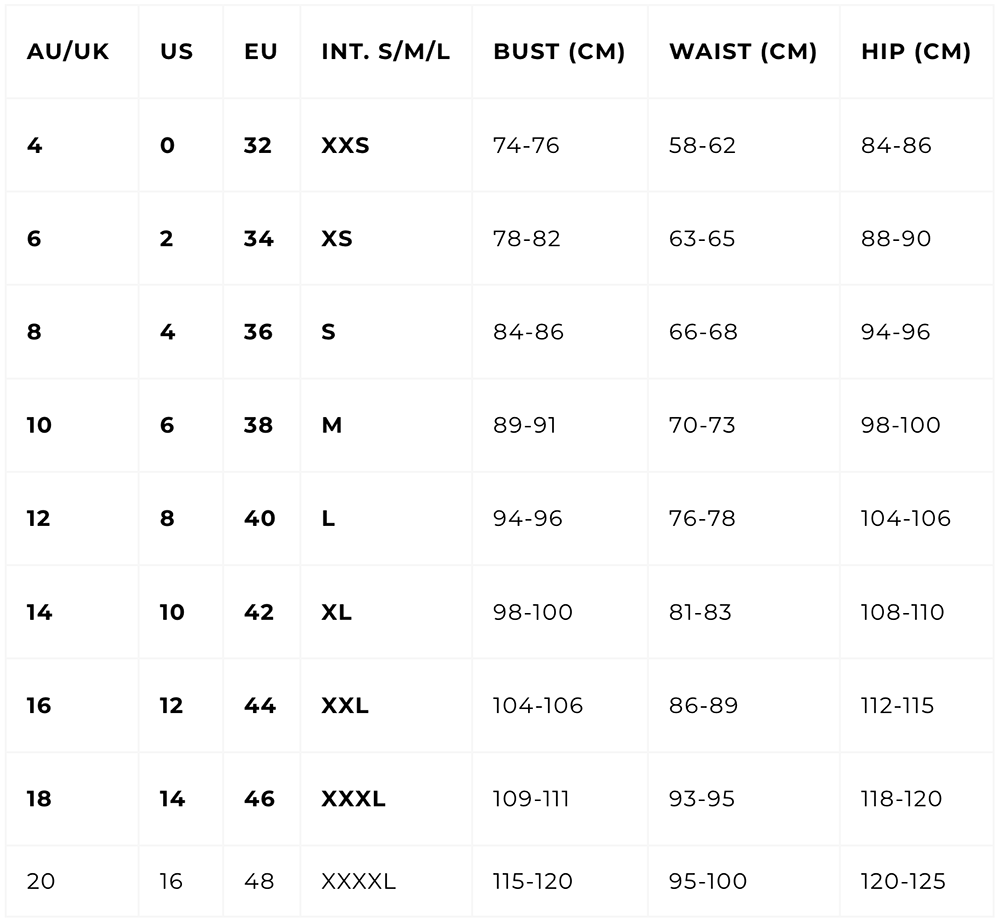This screenshot has width=1000, height=923.
Task: Click the XL size label
Action: [x=336, y=612]
